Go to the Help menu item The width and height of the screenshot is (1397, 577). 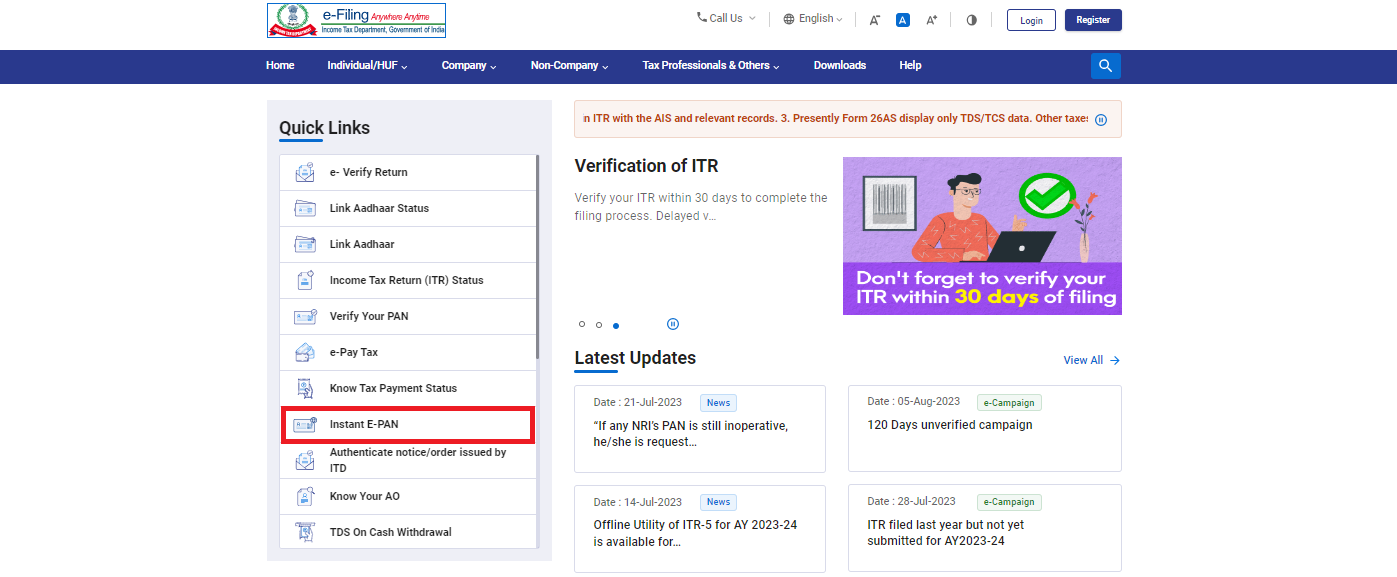coord(910,66)
